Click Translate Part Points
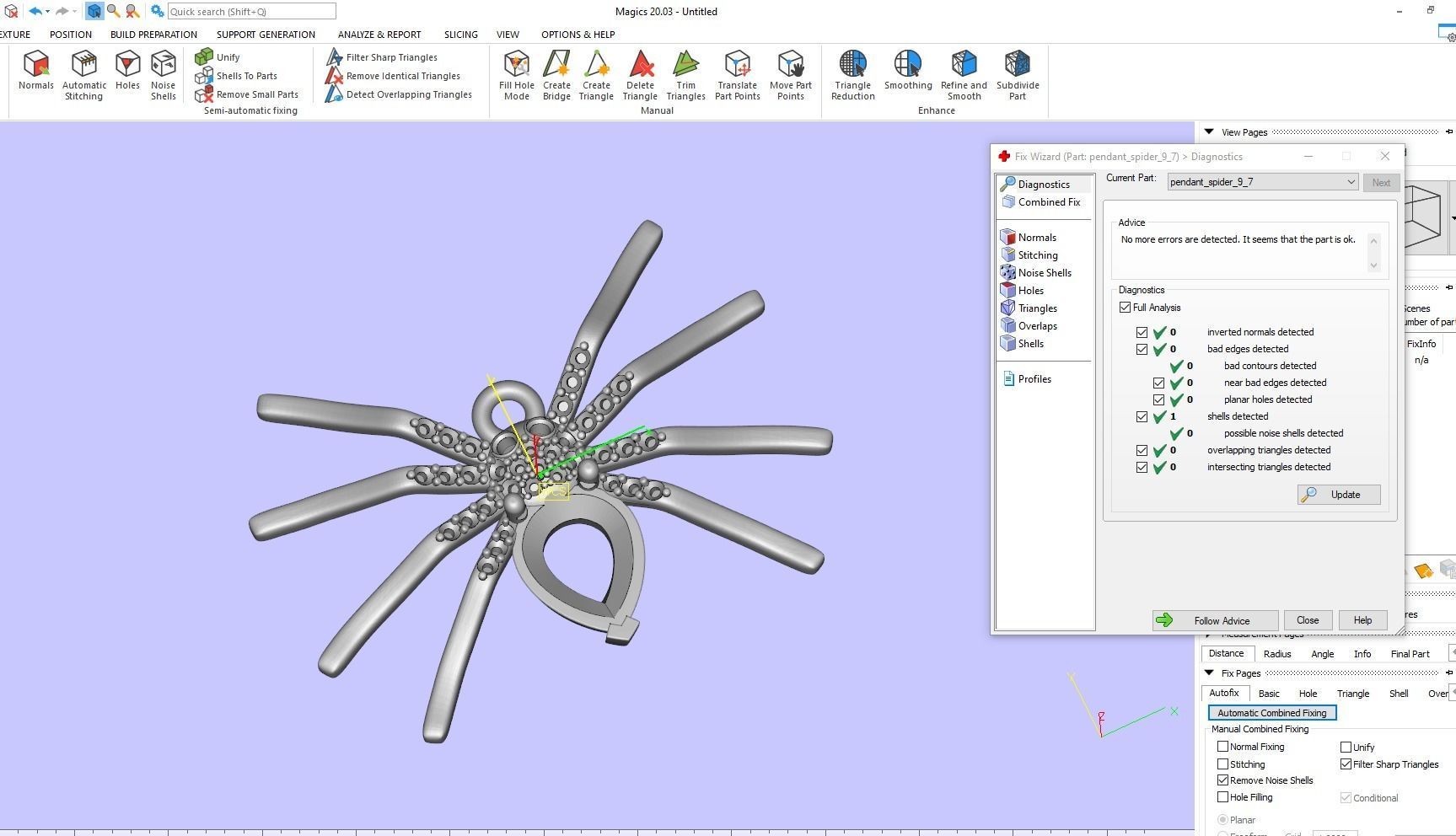The image size is (1456, 836). (738, 75)
